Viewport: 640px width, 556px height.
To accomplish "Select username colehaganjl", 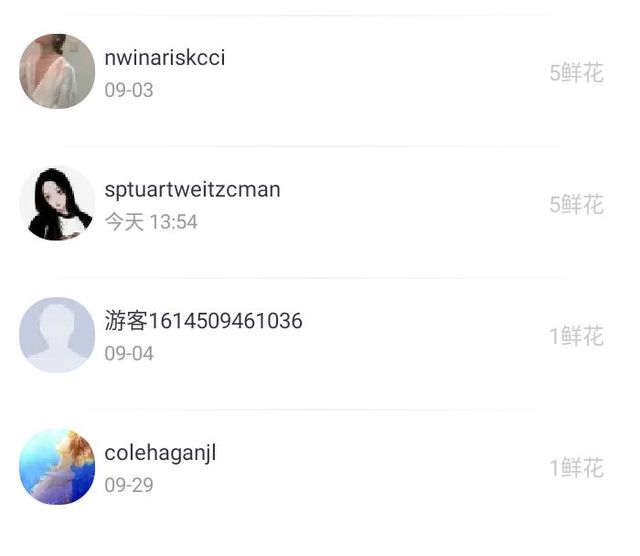I will pyautogui.click(x=160, y=453).
